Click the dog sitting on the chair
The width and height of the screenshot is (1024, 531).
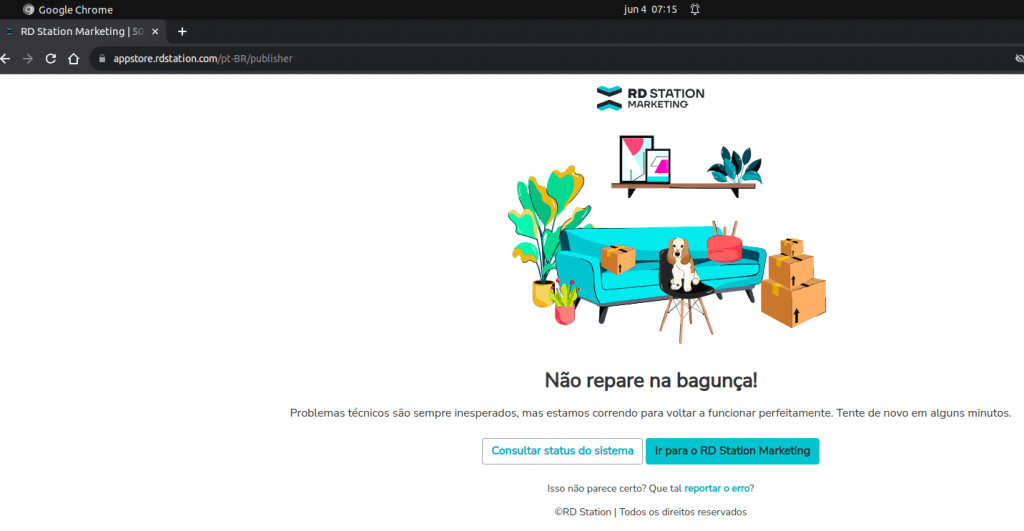(x=681, y=261)
